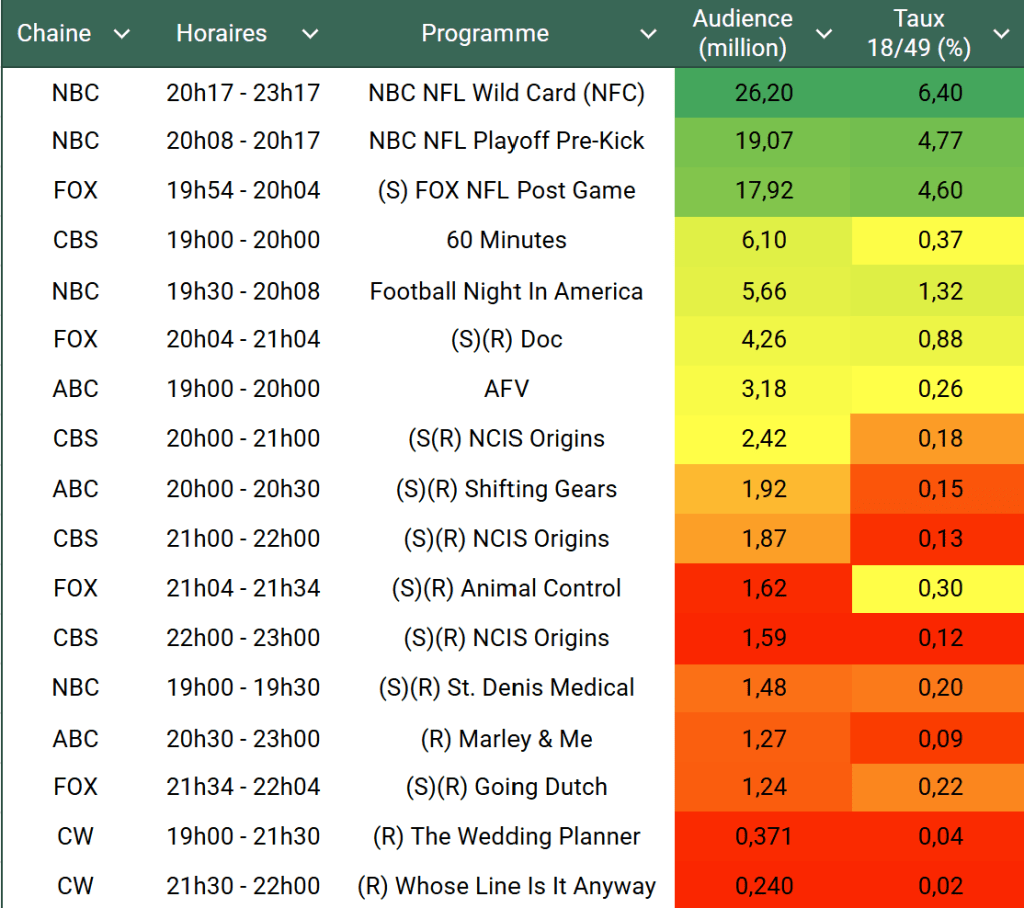
Task: Select the NBC NFL Wild Card (NFC) cell
Action: 506,93
